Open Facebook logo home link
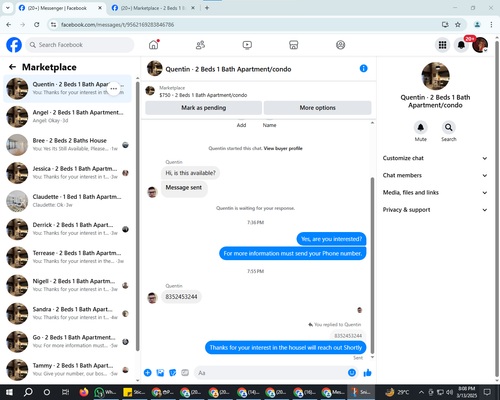The height and width of the screenshot is (400, 500). click(x=14, y=45)
